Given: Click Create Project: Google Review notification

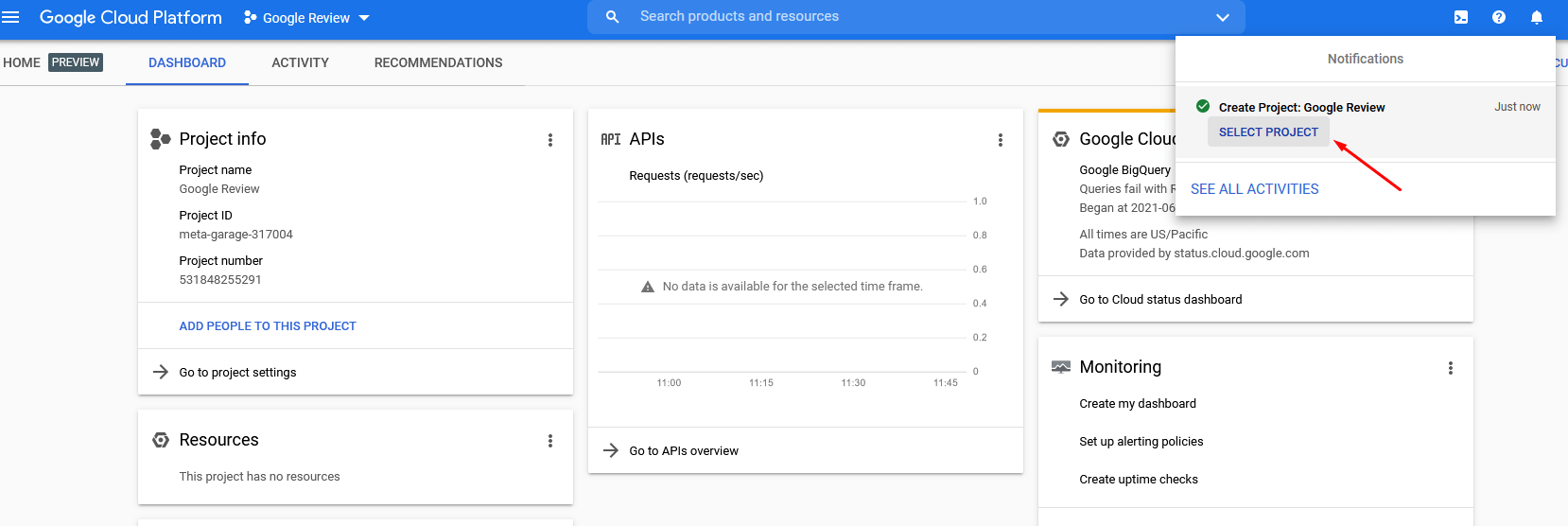Looking at the screenshot, I should [1301, 108].
